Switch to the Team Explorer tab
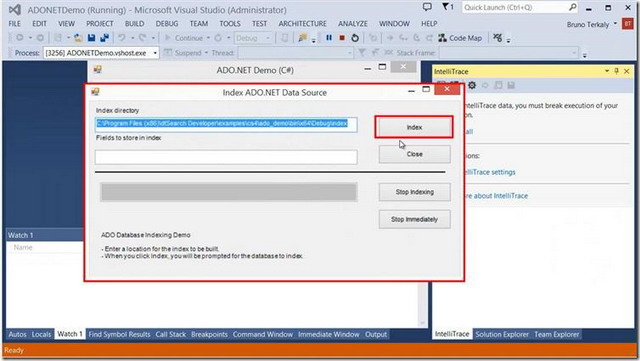 [556, 334]
